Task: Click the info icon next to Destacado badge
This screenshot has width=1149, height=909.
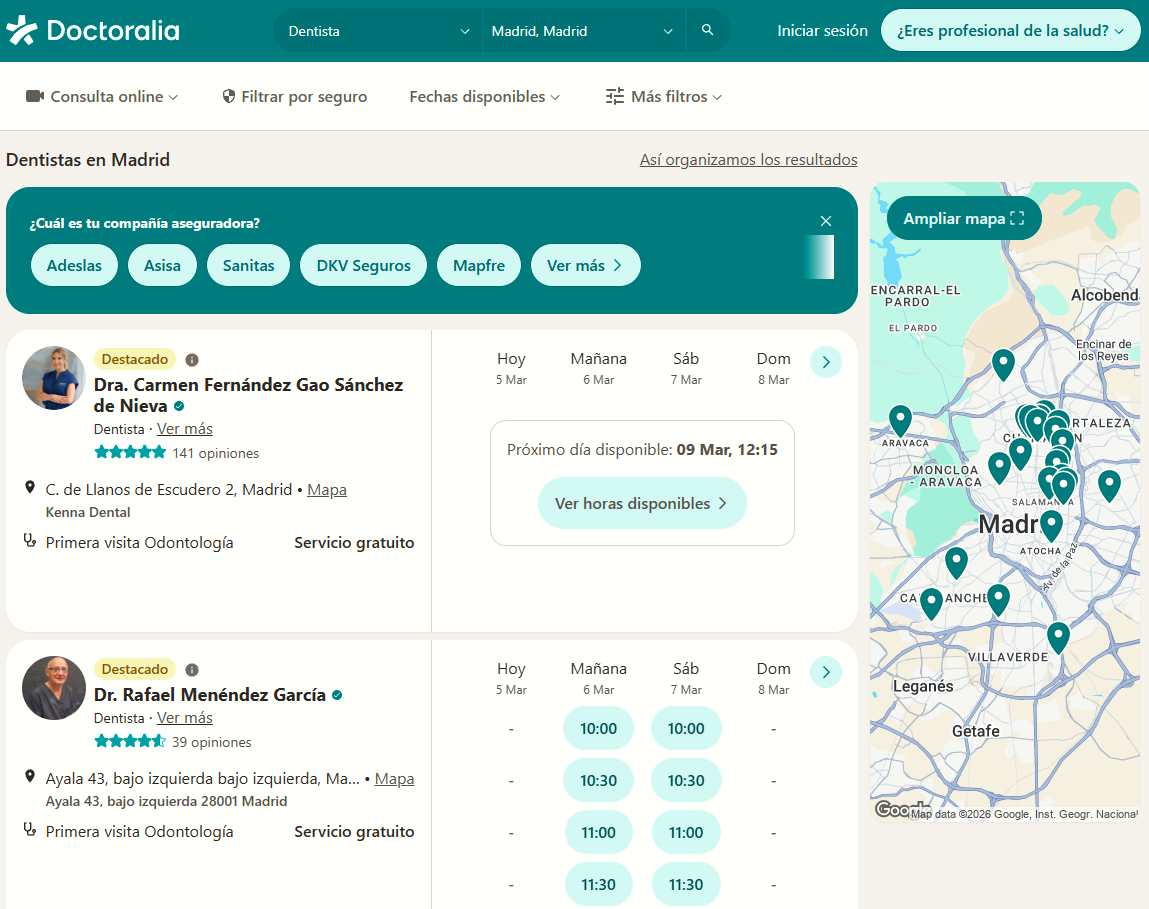Action: pos(191,359)
